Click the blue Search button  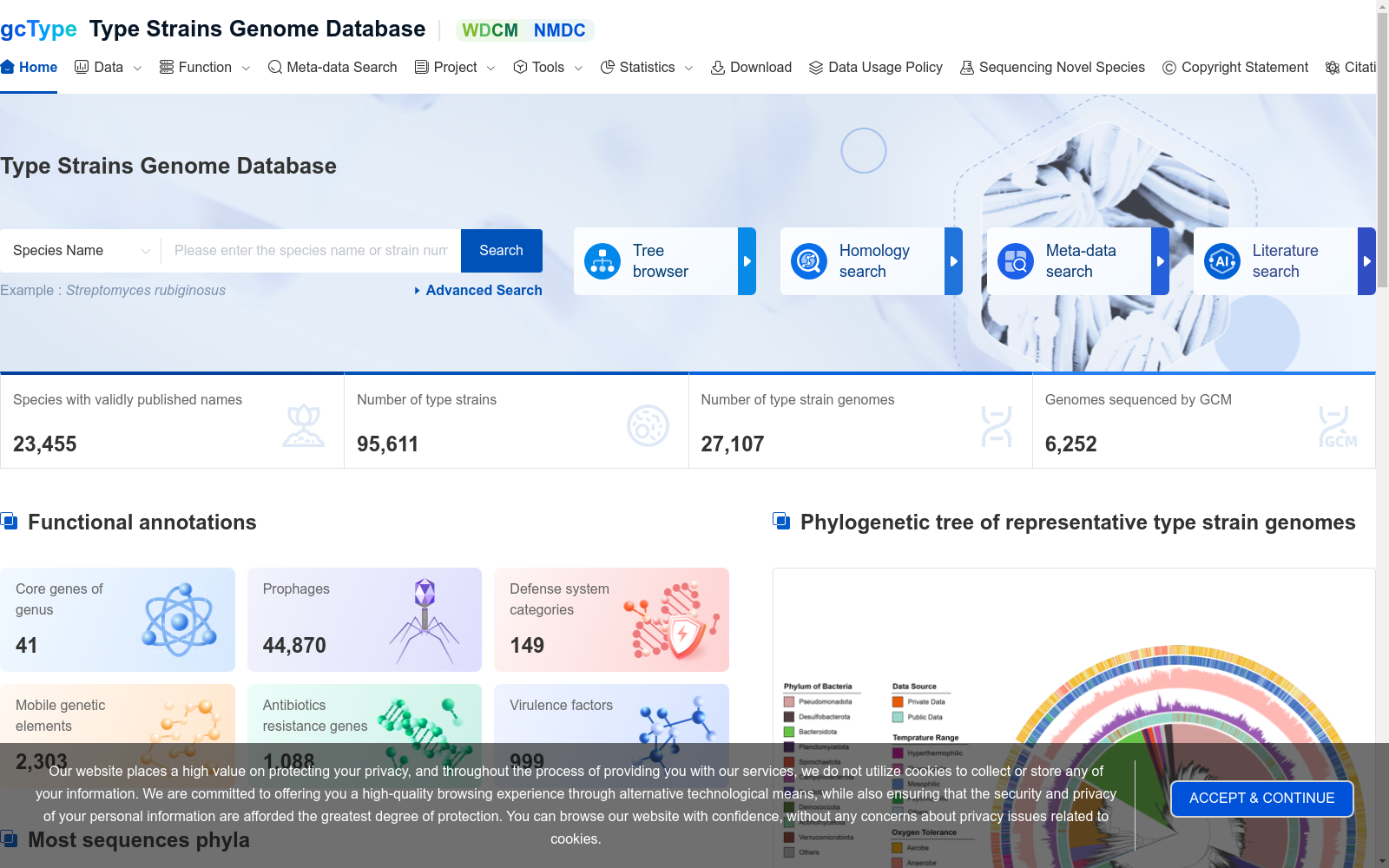(502, 251)
